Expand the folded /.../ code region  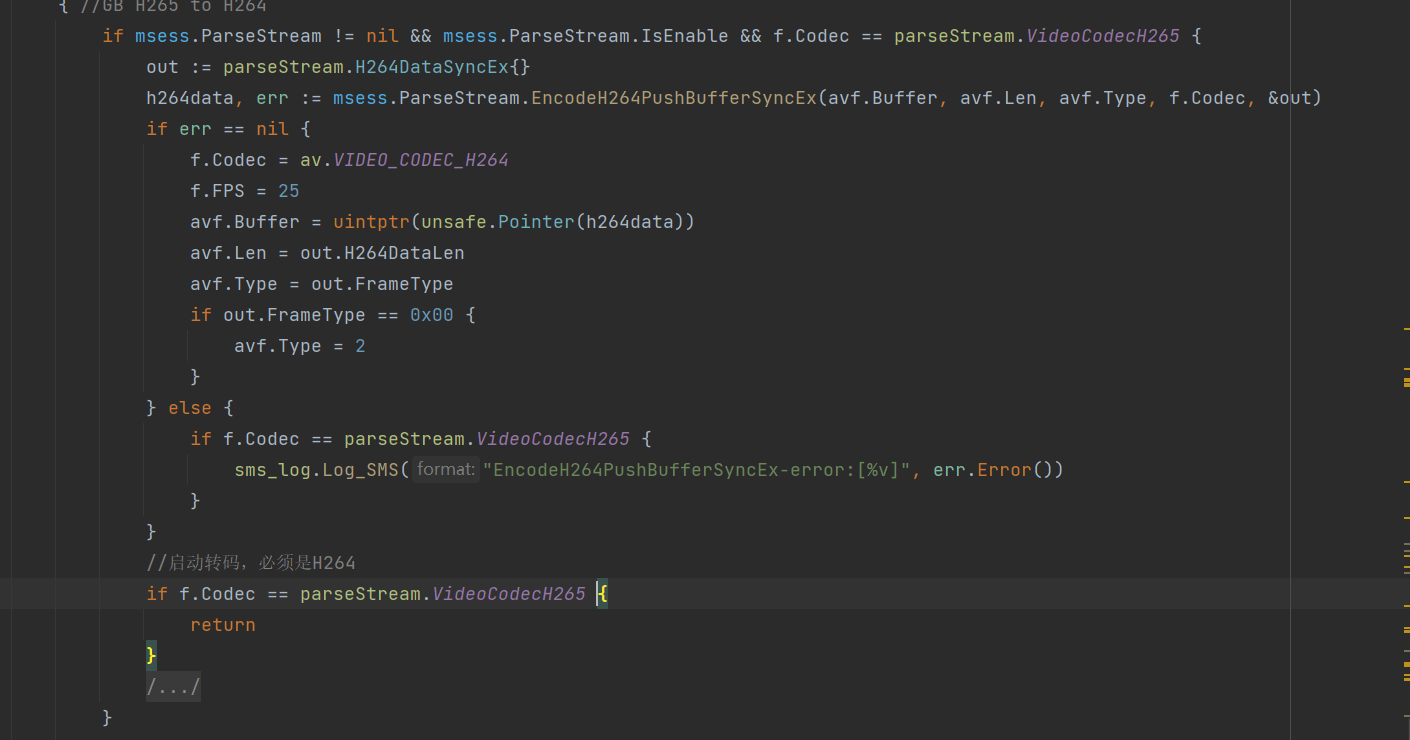(x=174, y=687)
